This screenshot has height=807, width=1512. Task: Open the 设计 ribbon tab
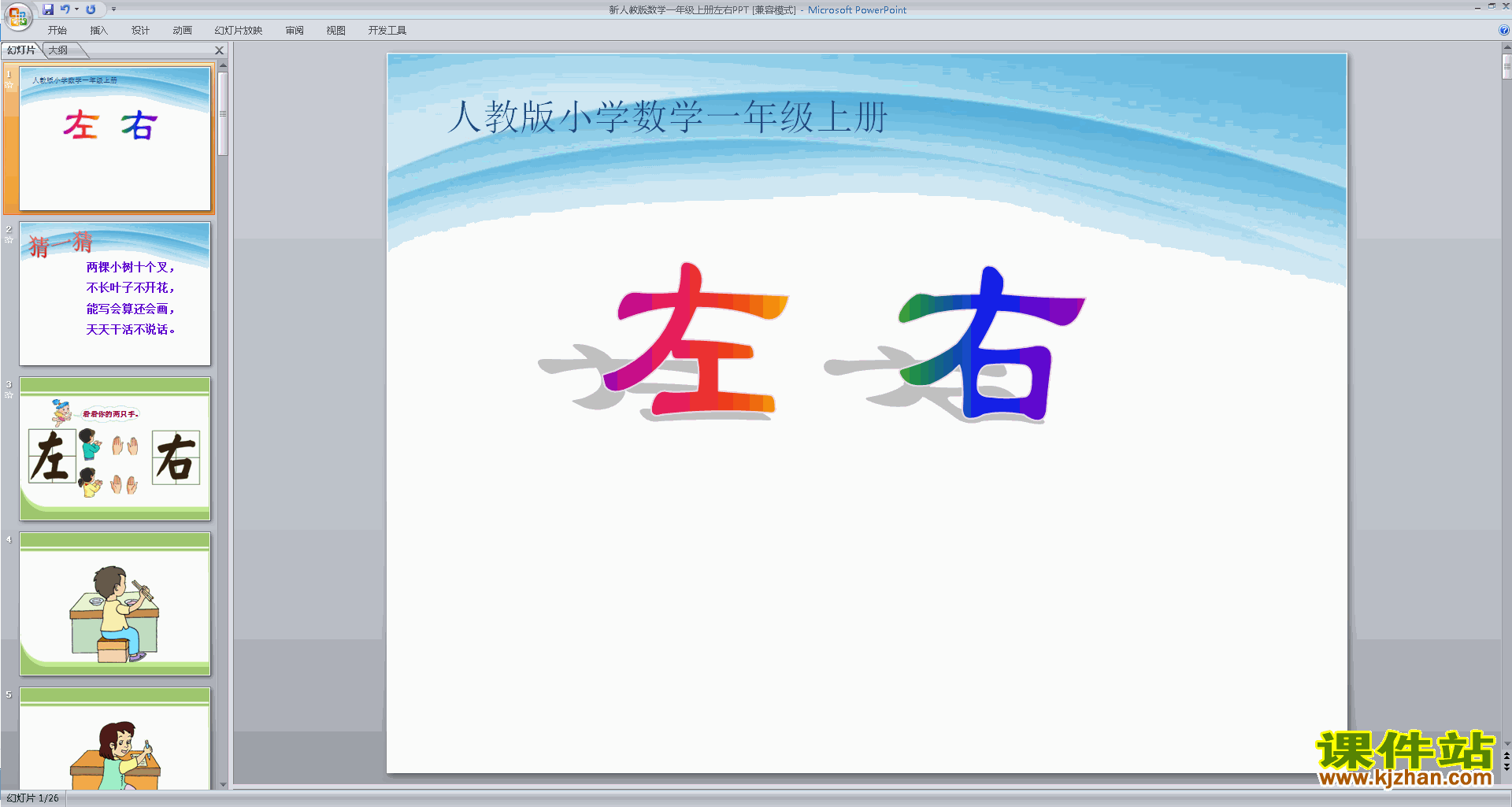coord(140,31)
